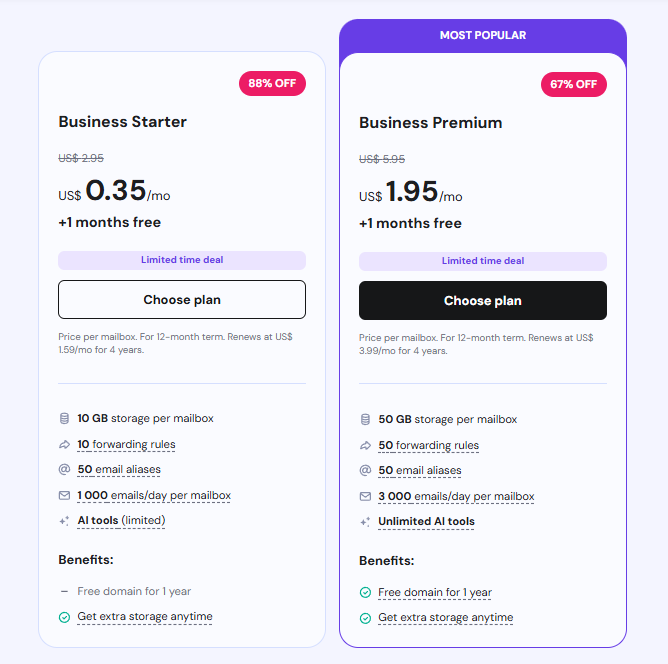Choose the Business Starter plan
Viewport: 668px width, 664px height.
182,299
